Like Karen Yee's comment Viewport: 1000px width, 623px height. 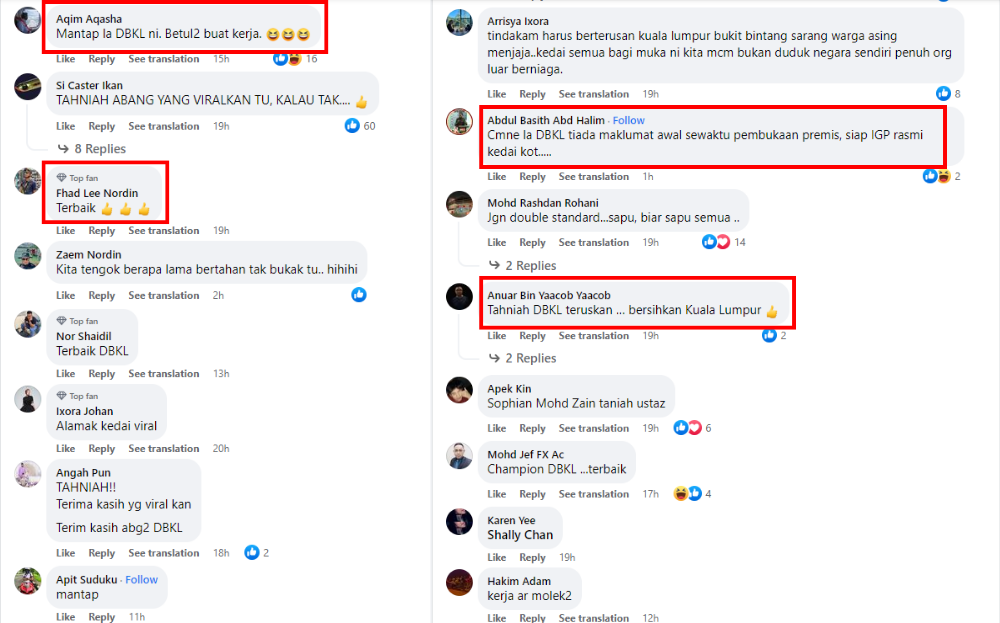click(497, 557)
